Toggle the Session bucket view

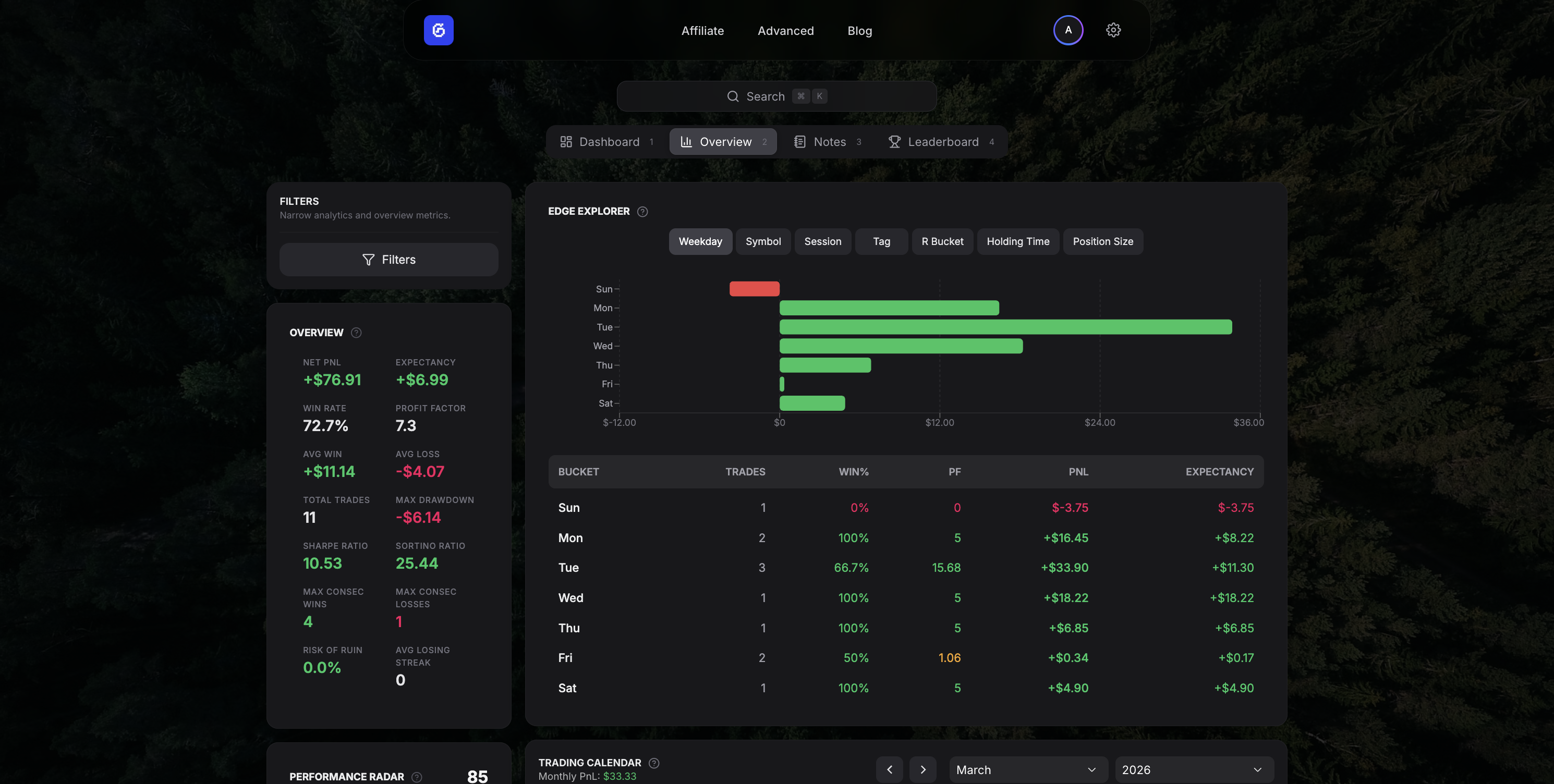823,241
